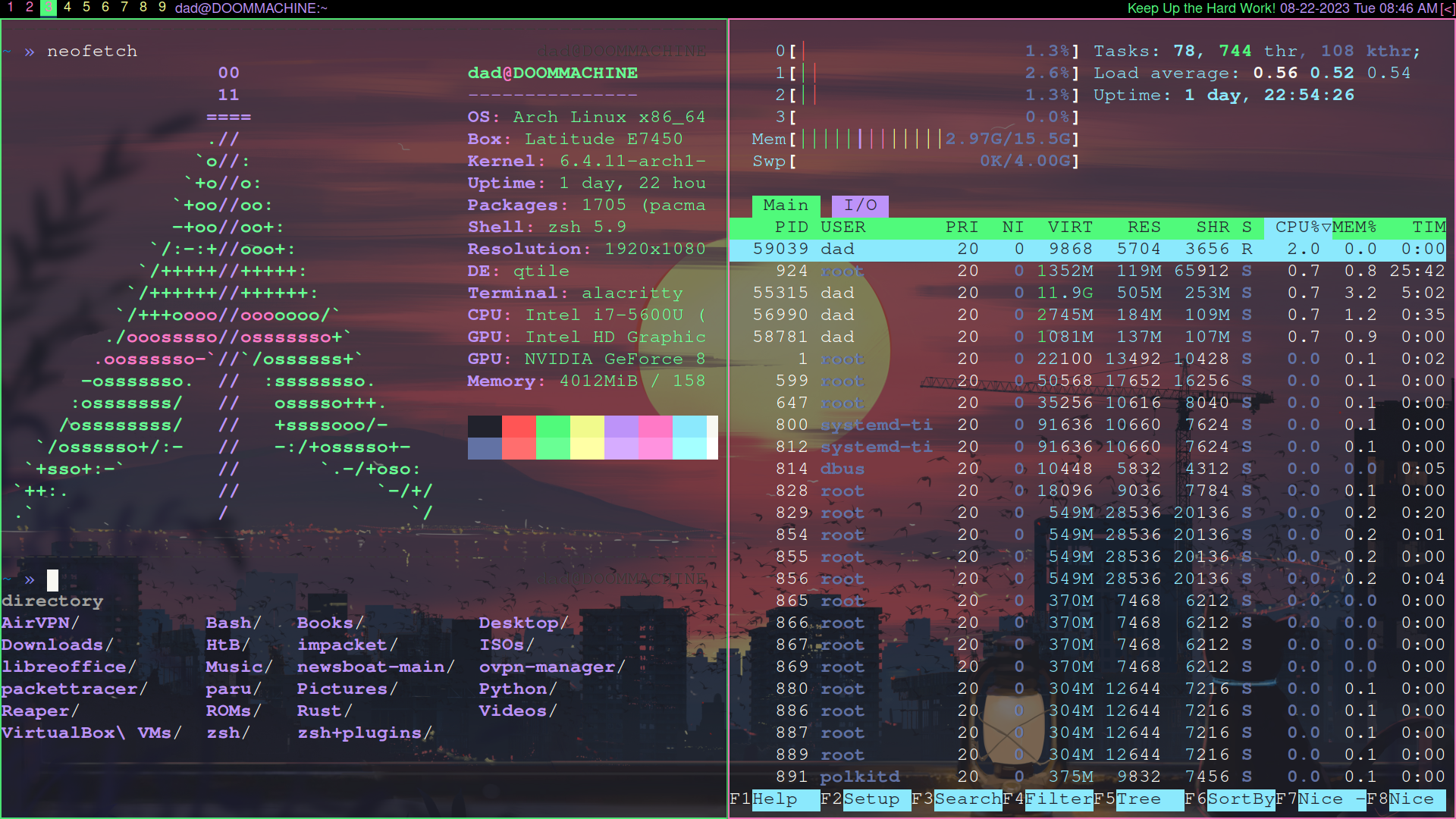The height and width of the screenshot is (819, 1456).
Task: Click the AirVPN/ directory entry
Action: (x=40, y=623)
